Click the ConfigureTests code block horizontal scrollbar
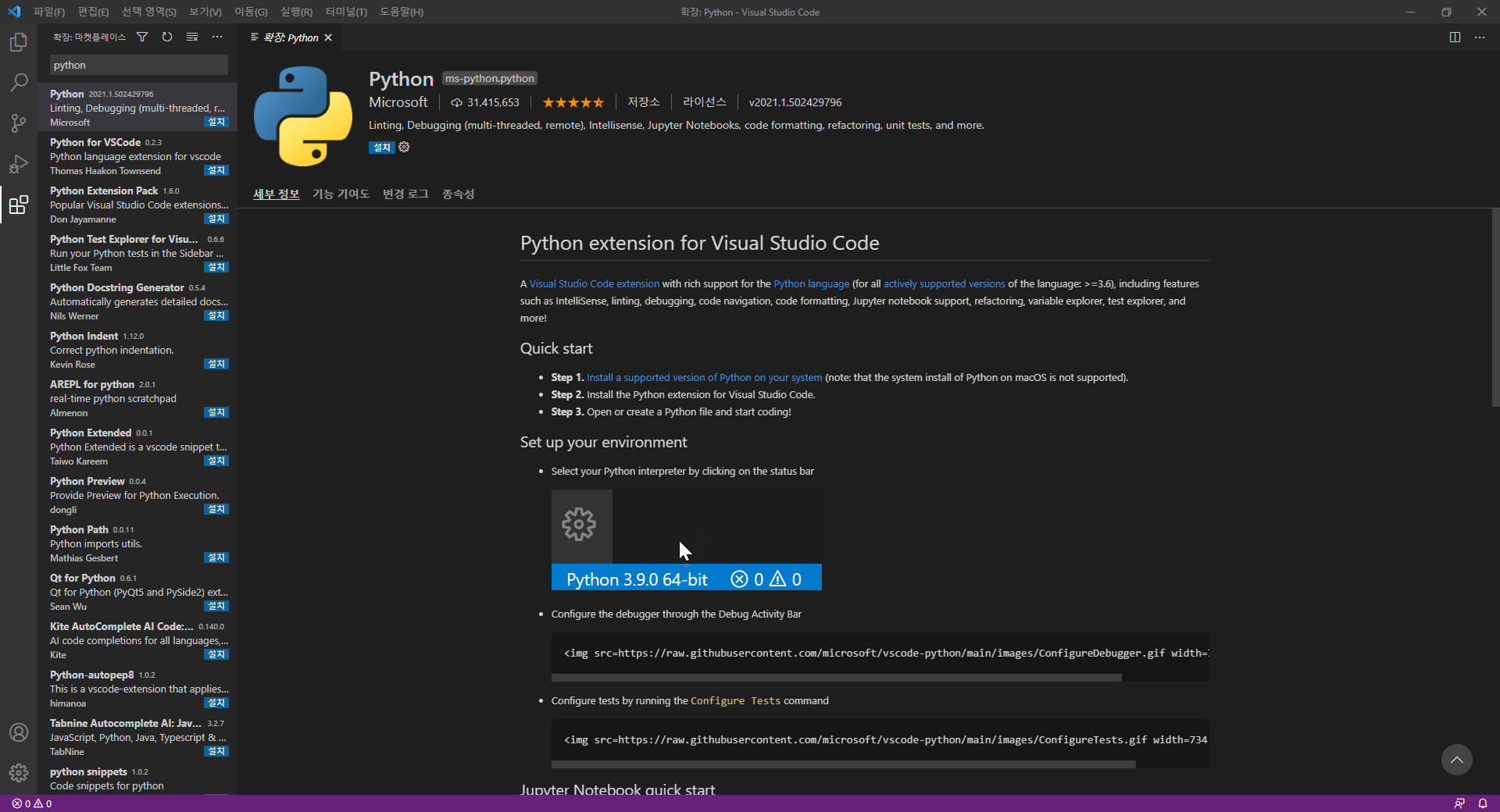The image size is (1500, 812). tap(844, 764)
